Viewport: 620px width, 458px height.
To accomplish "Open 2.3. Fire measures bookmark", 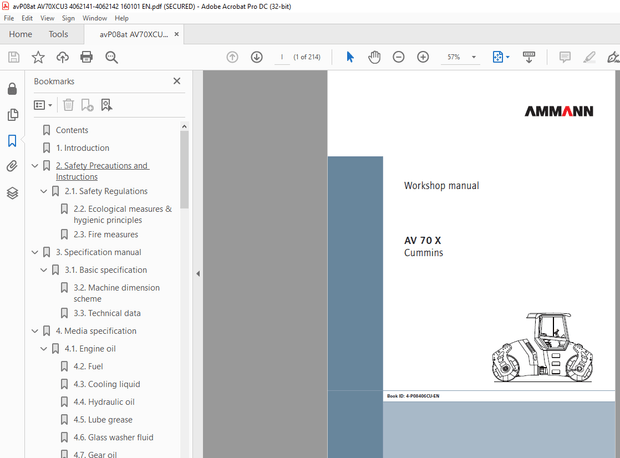I will tap(106, 235).
